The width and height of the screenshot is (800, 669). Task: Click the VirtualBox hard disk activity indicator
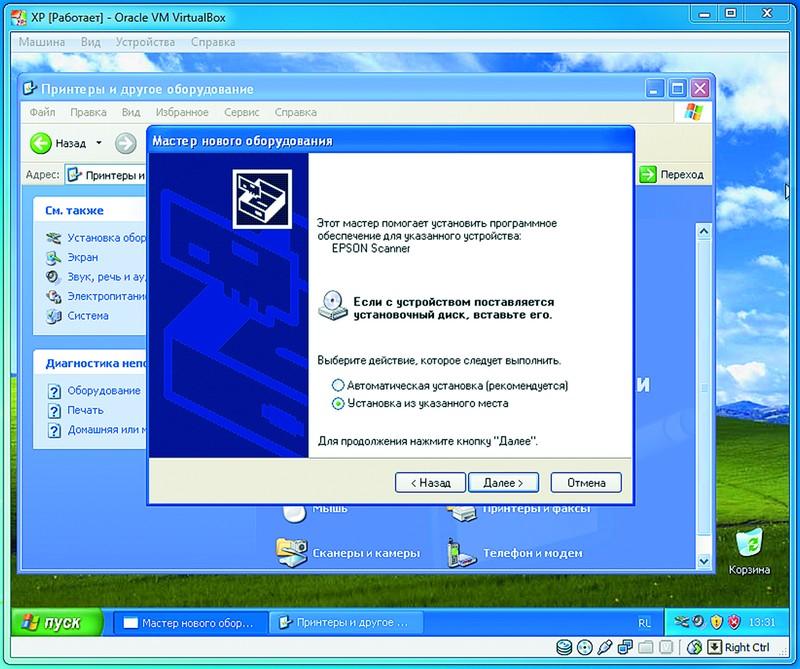coord(564,648)
